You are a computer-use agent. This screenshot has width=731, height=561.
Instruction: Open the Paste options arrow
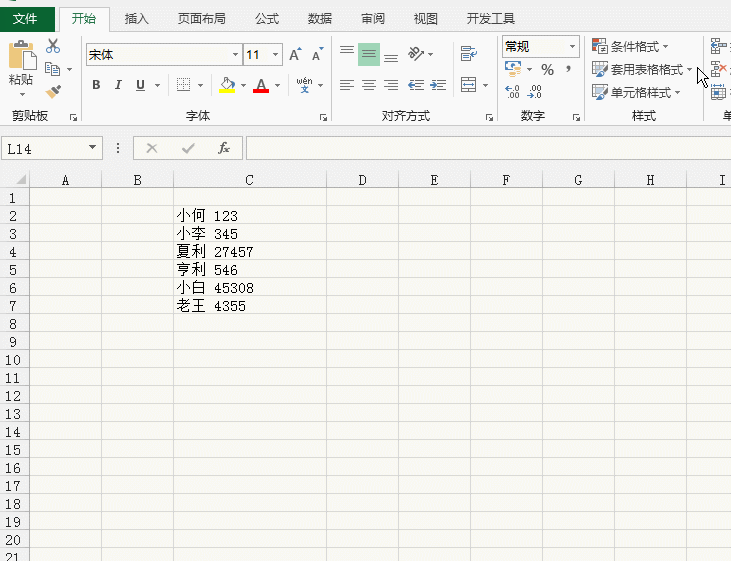coord(22,95)
